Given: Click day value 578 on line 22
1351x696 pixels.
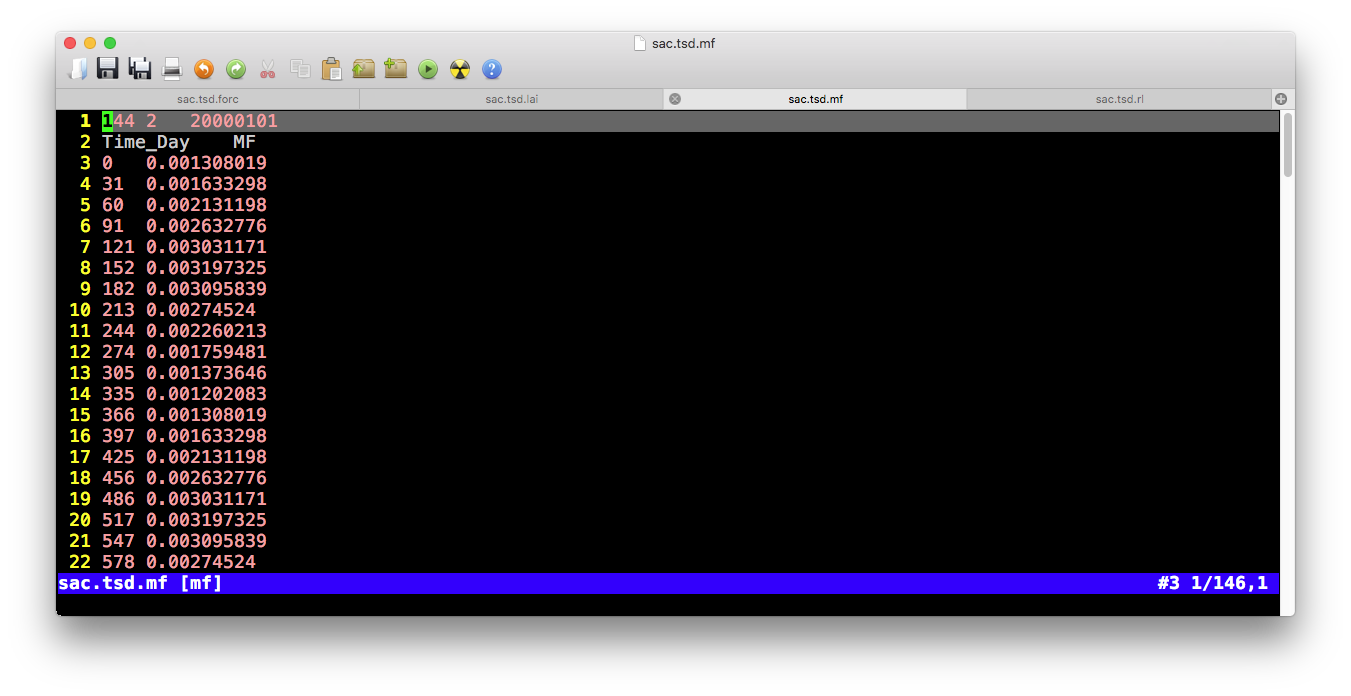Looking at the screenshot, I should tap(118, 562).
